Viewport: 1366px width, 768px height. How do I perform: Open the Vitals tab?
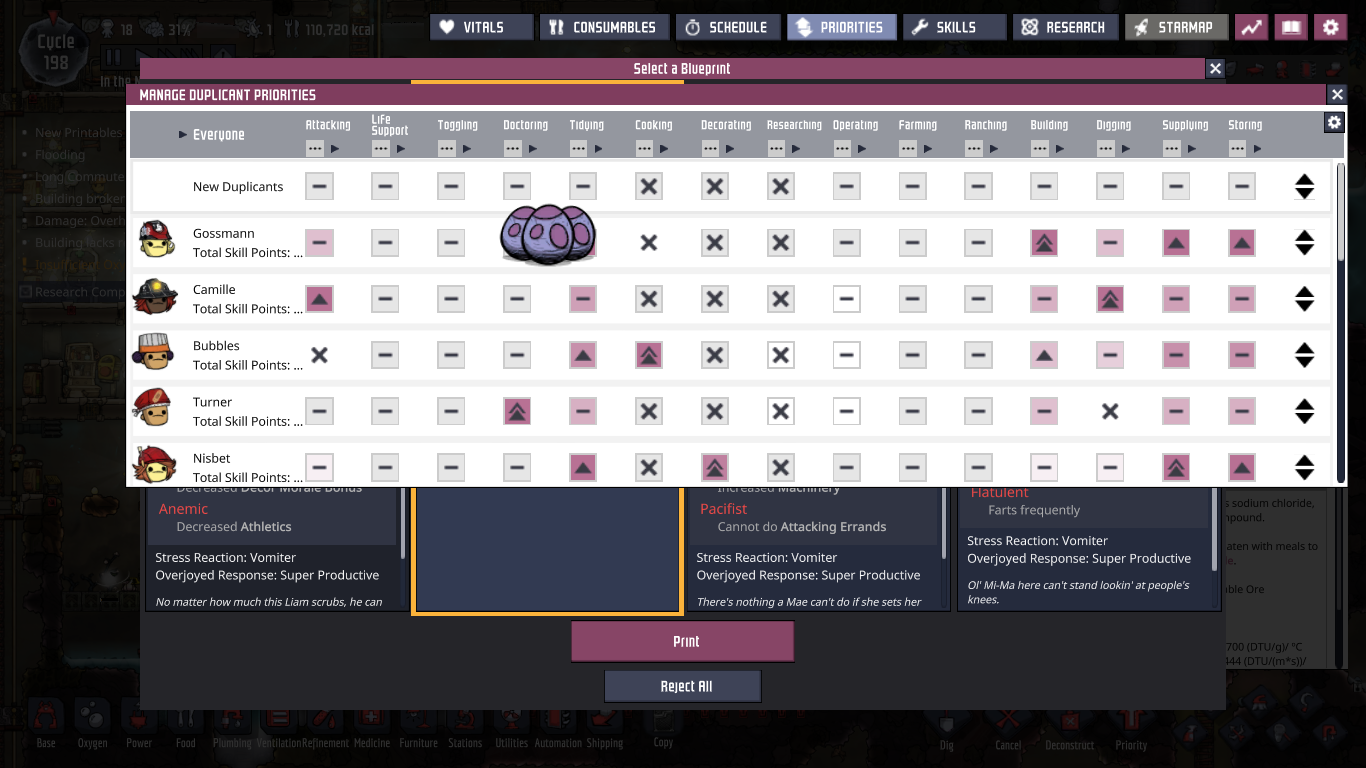pos(482,27)
